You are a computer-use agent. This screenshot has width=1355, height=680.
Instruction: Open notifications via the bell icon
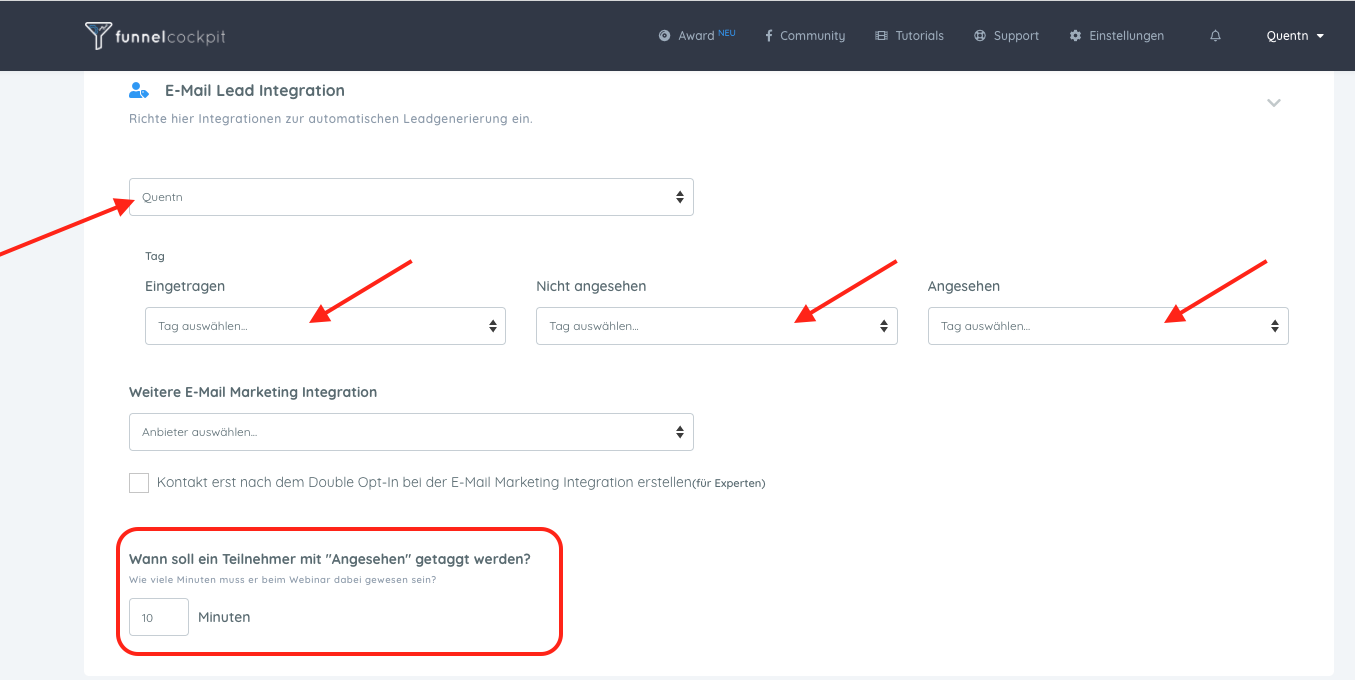point(1215,36)
